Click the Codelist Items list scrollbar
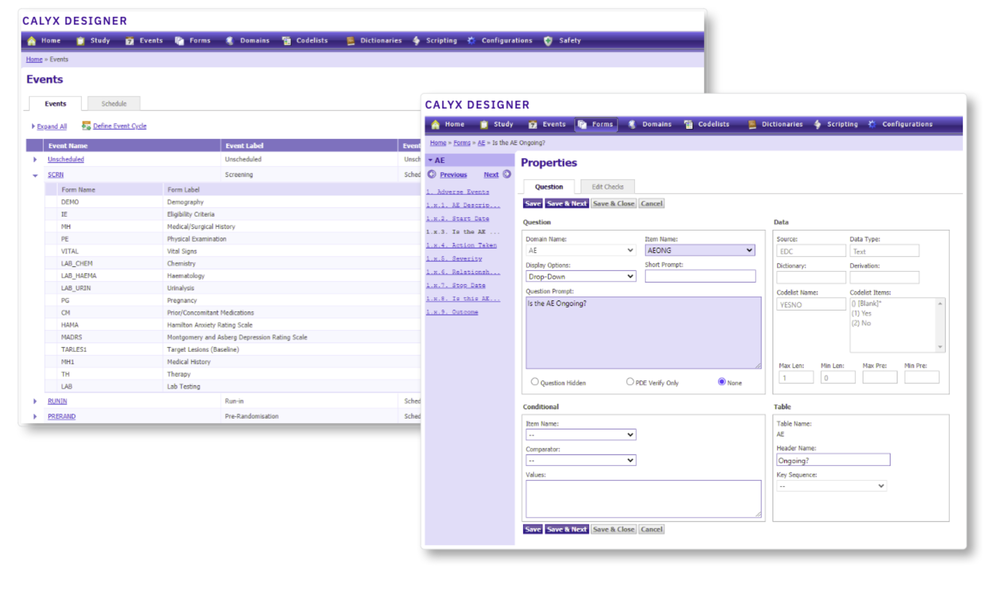 pyautogui.click(x=940, y=325)
